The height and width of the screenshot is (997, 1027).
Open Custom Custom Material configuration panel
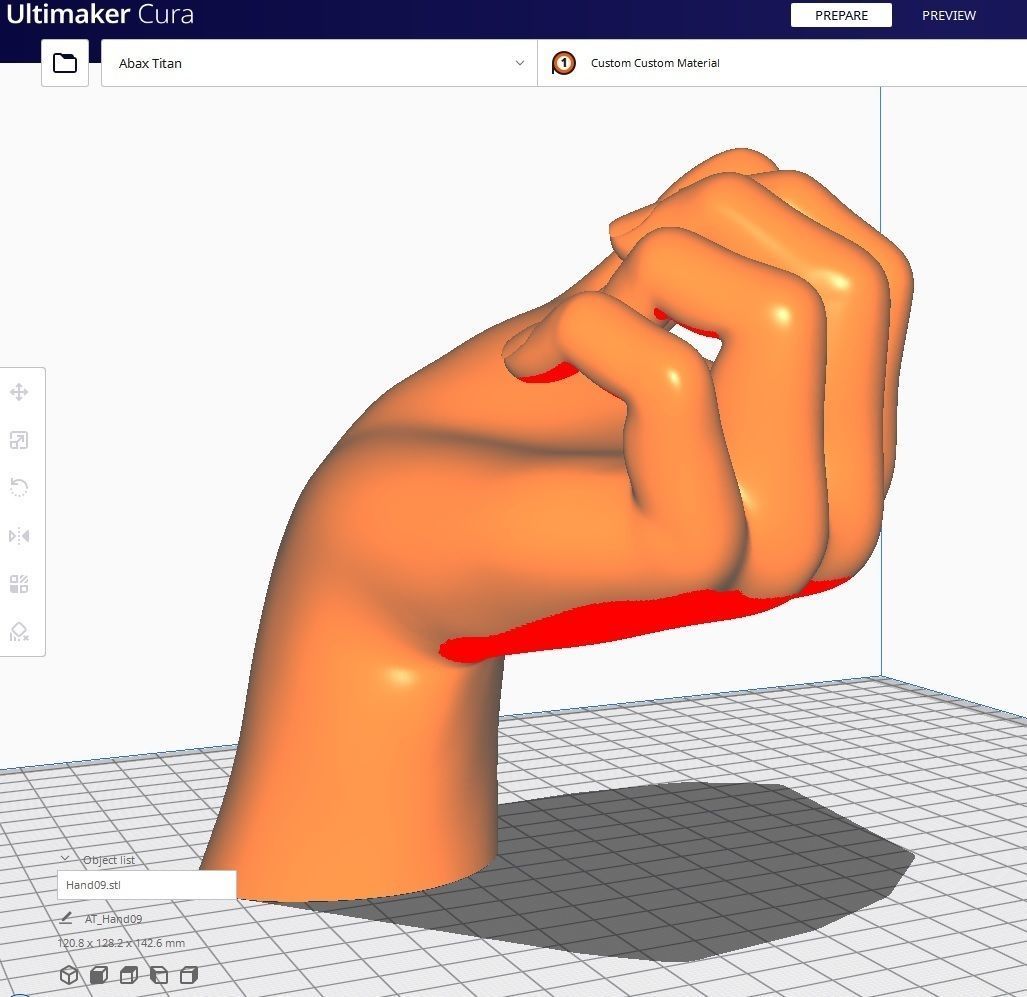point(782,63)
